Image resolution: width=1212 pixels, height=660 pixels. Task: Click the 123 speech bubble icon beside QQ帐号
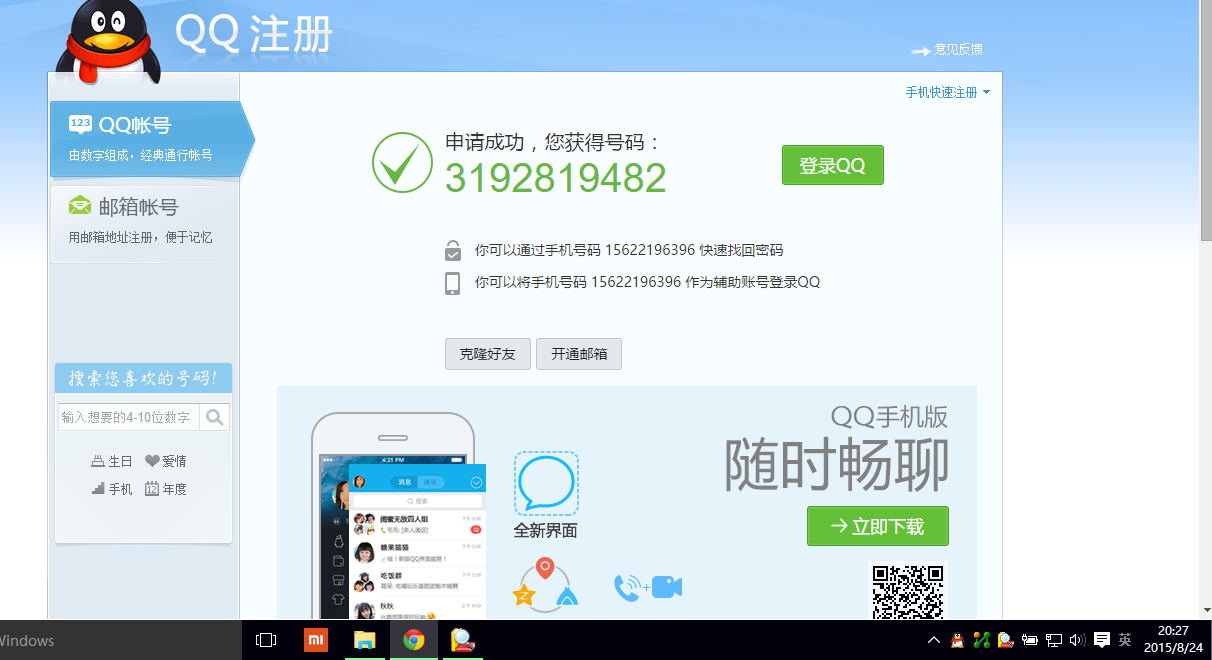(x=80, y=125)
